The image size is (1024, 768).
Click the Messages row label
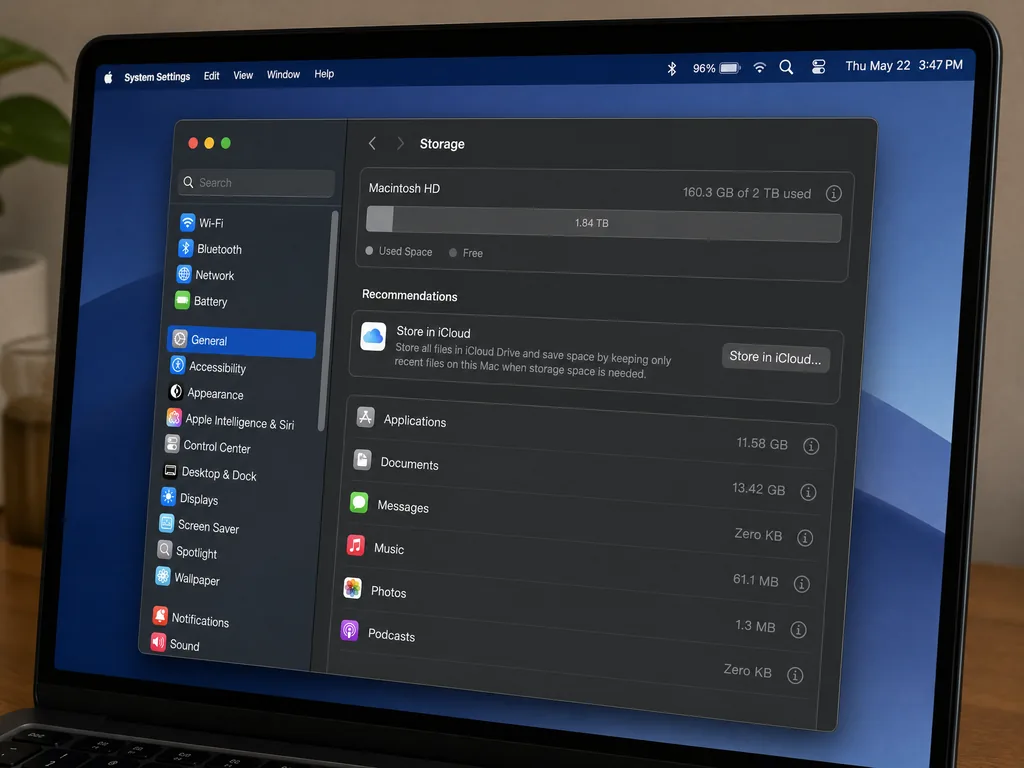pyautogui.click(x=403, y=507)
